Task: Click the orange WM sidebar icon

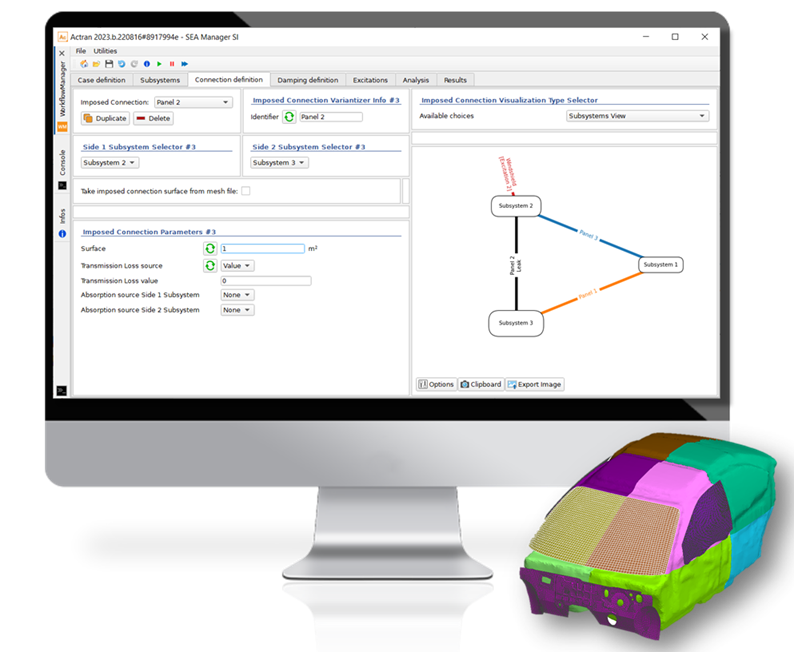Action: 62,127
